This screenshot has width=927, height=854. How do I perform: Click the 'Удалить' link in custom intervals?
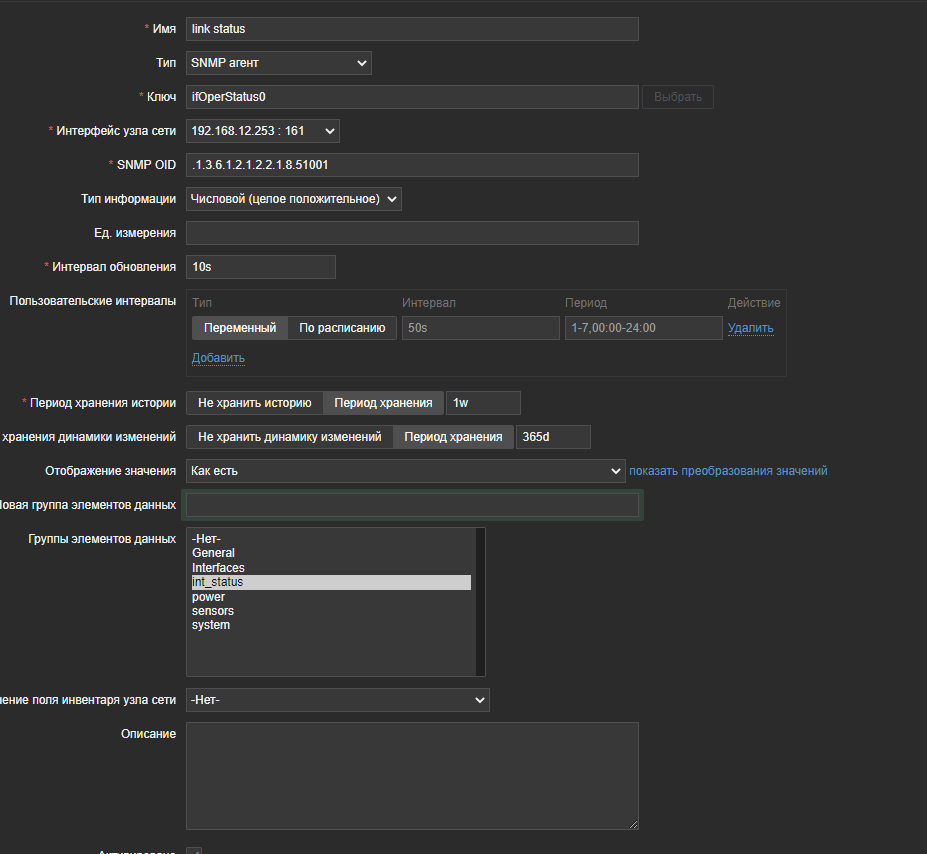pyautogui.click(x=750, y=328)
